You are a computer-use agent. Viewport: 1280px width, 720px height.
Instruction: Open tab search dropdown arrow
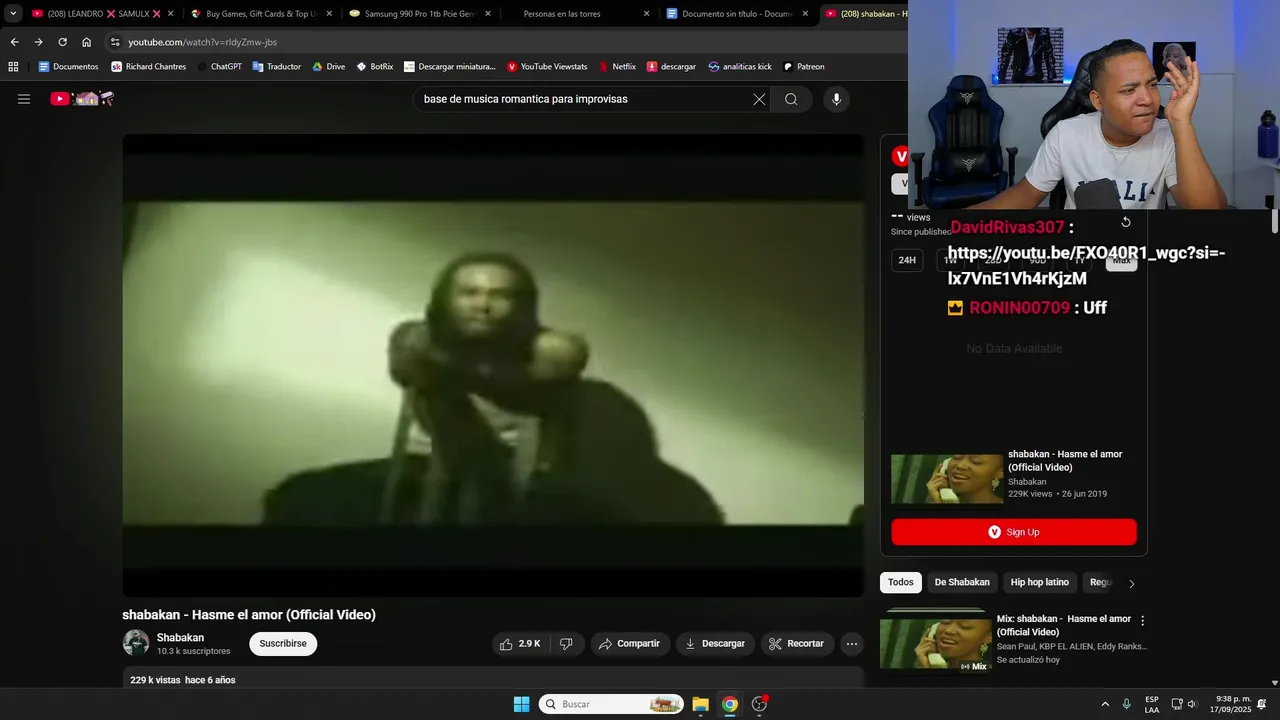(x=13, y=14)
